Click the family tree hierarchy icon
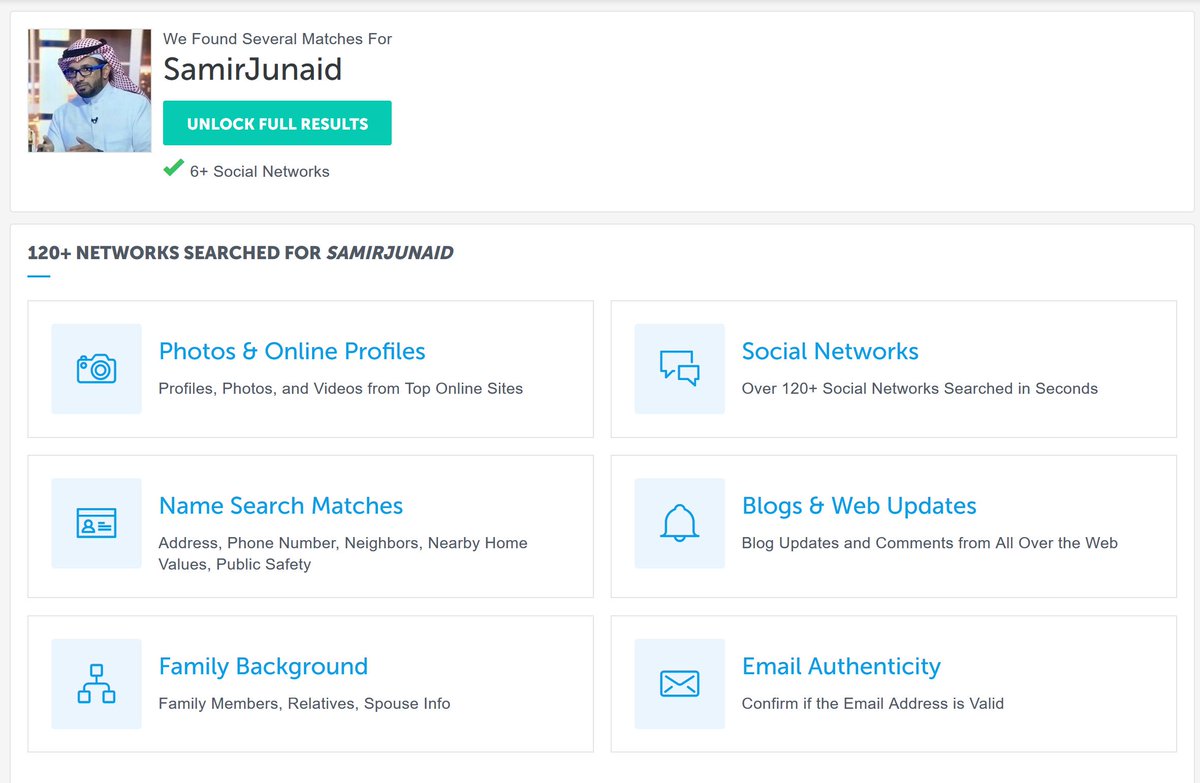 [96, 684]
